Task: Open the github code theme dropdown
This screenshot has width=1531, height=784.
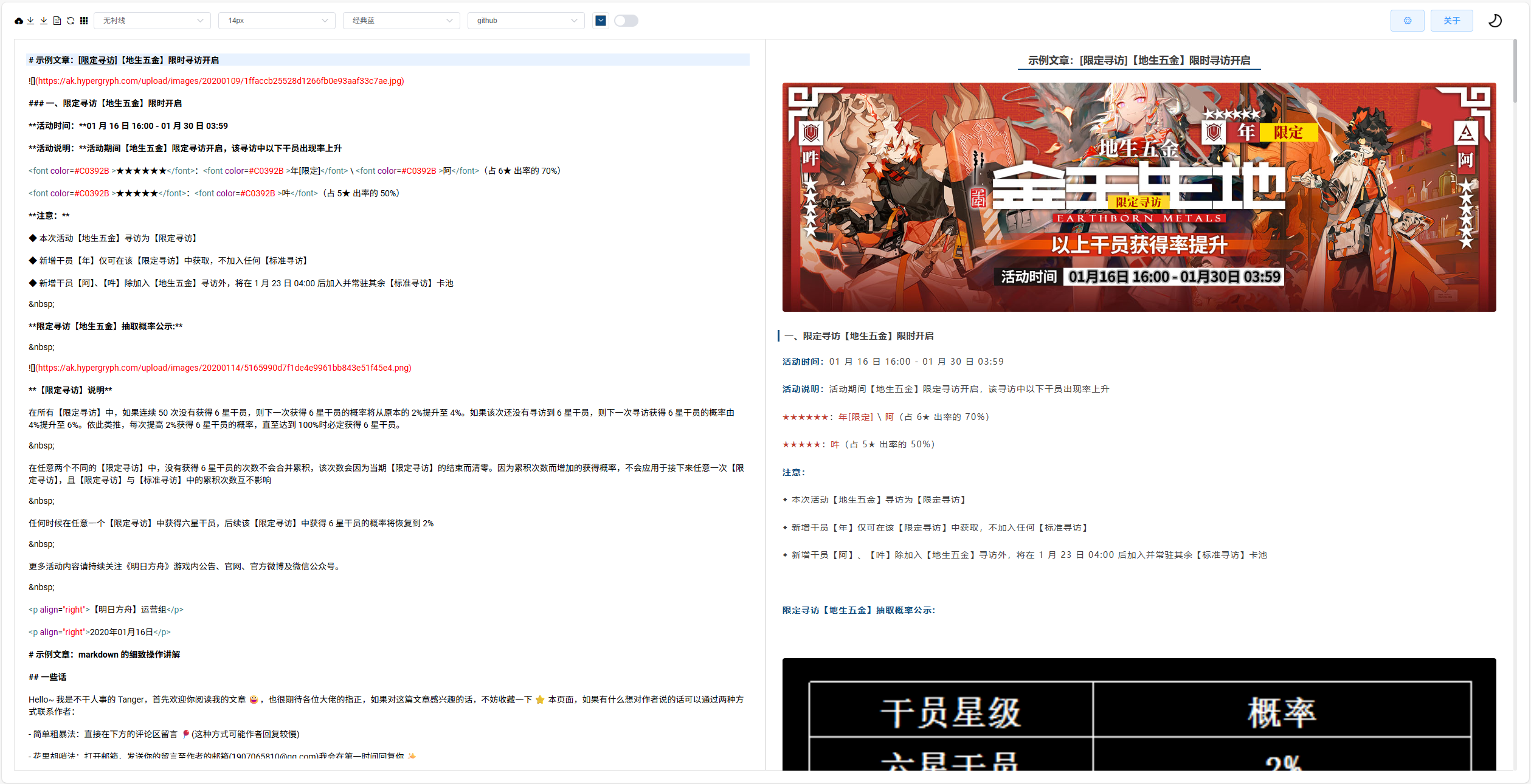Action: (526, 21)
